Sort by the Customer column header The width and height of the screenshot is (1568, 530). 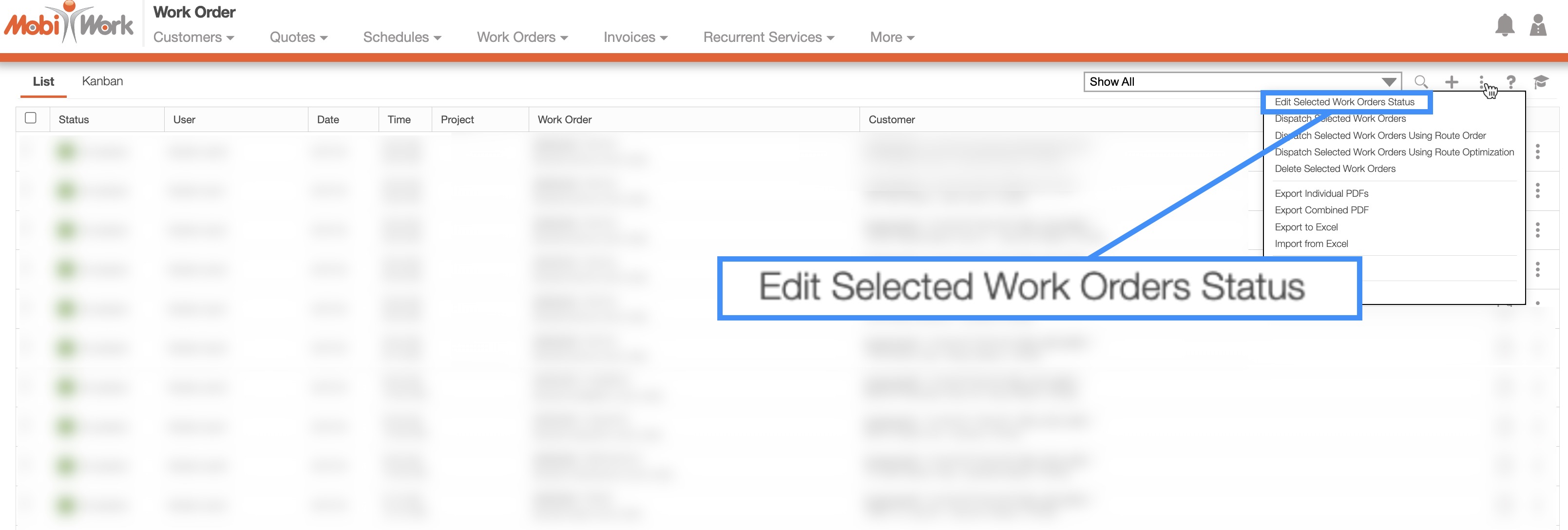891,119
